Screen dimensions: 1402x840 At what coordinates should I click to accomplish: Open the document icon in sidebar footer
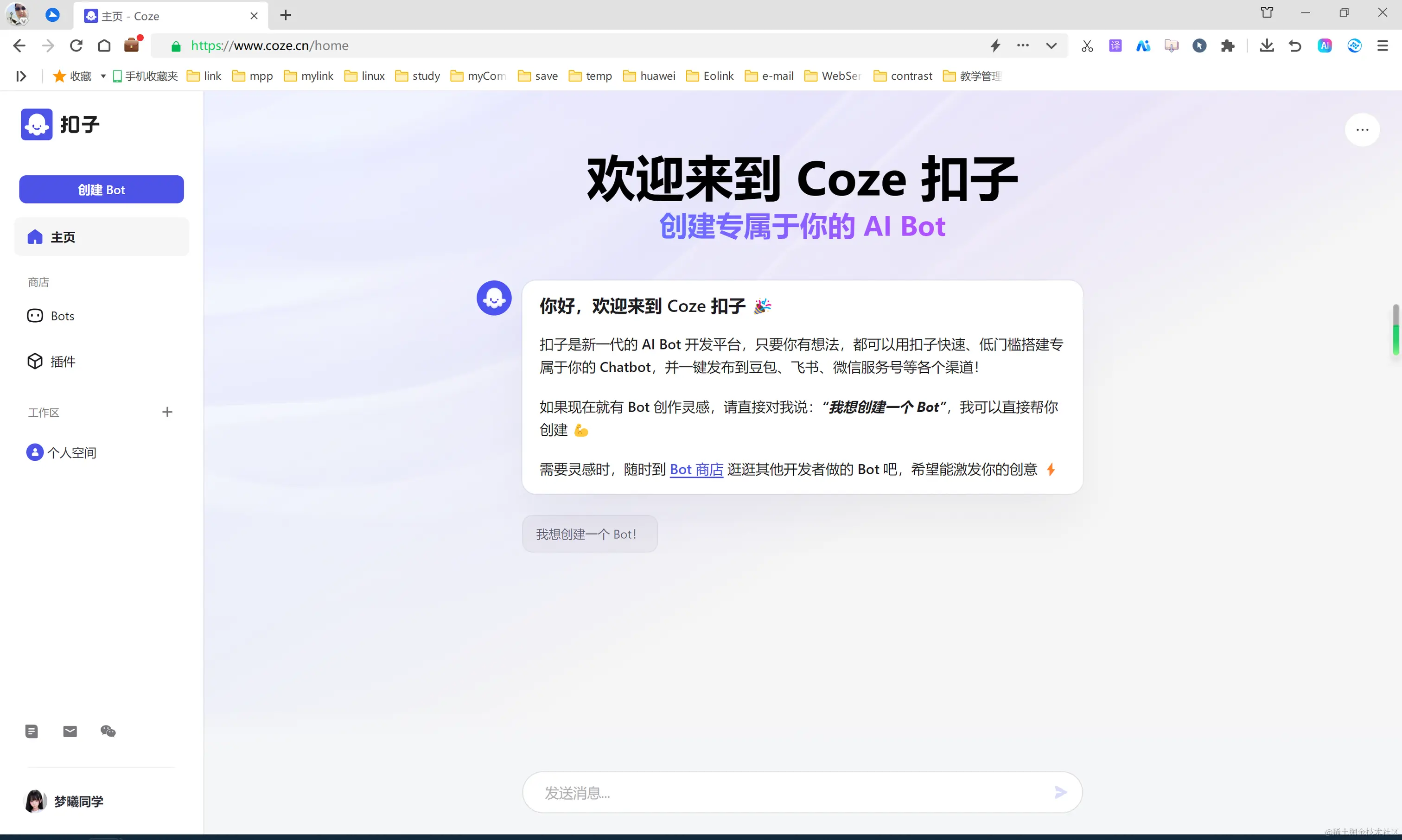tap(32, 732)
